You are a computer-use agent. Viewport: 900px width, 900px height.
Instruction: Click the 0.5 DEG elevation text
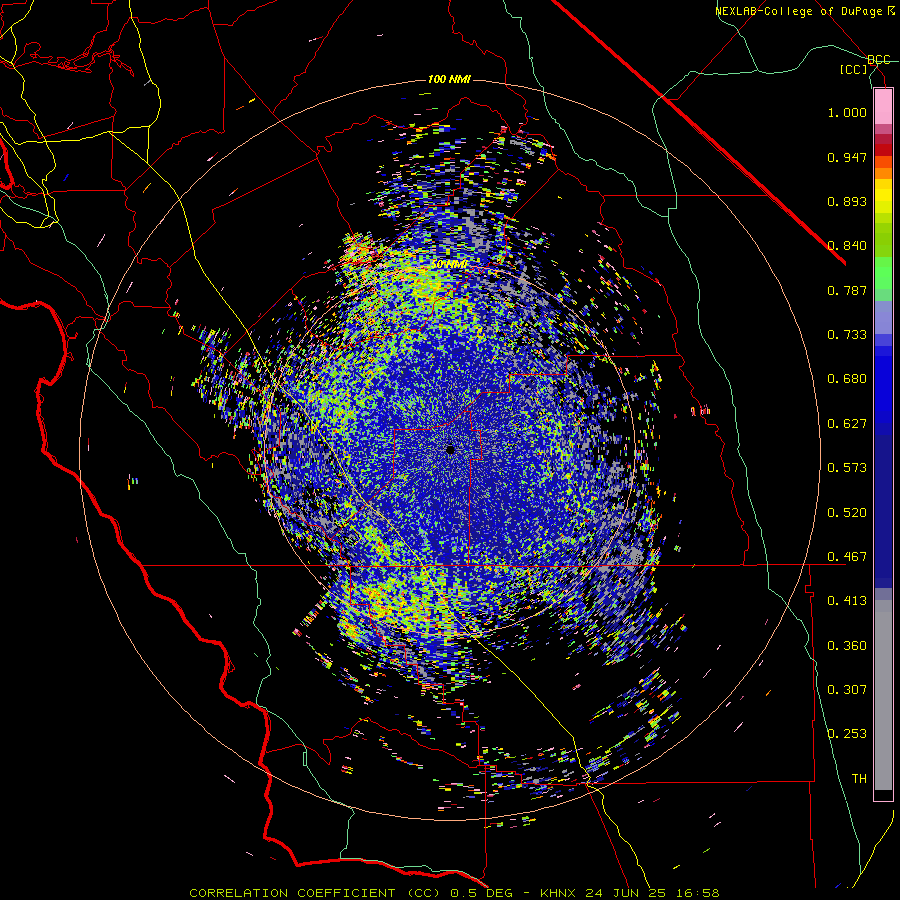click(483, 893)
